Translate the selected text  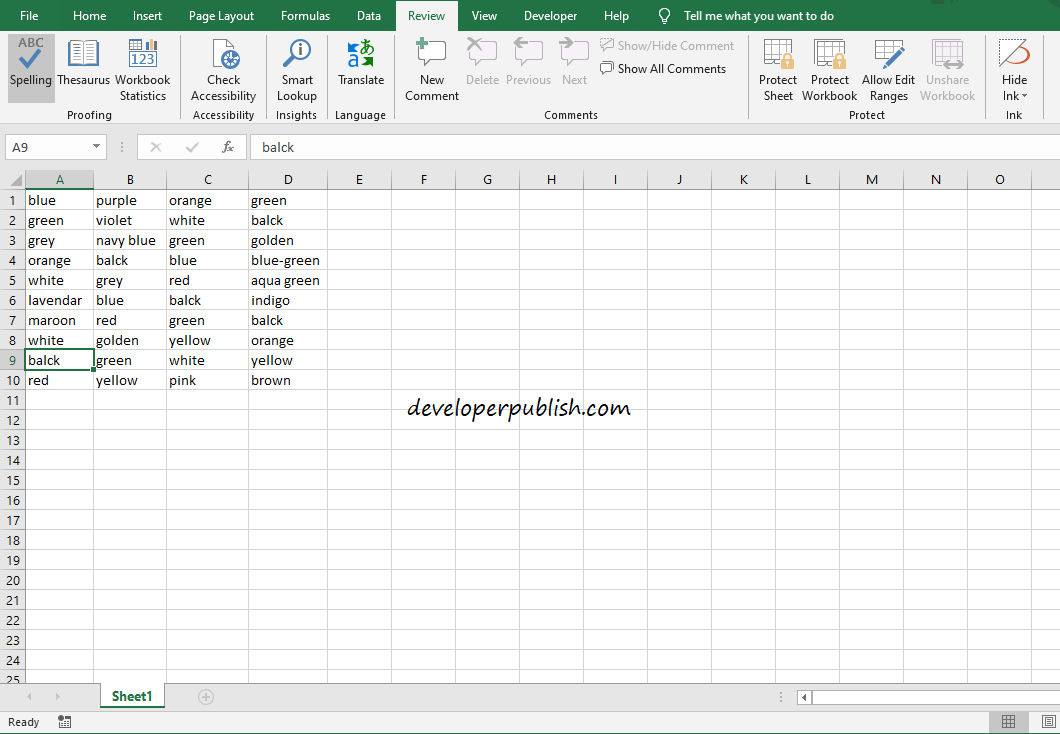(360, 68)
